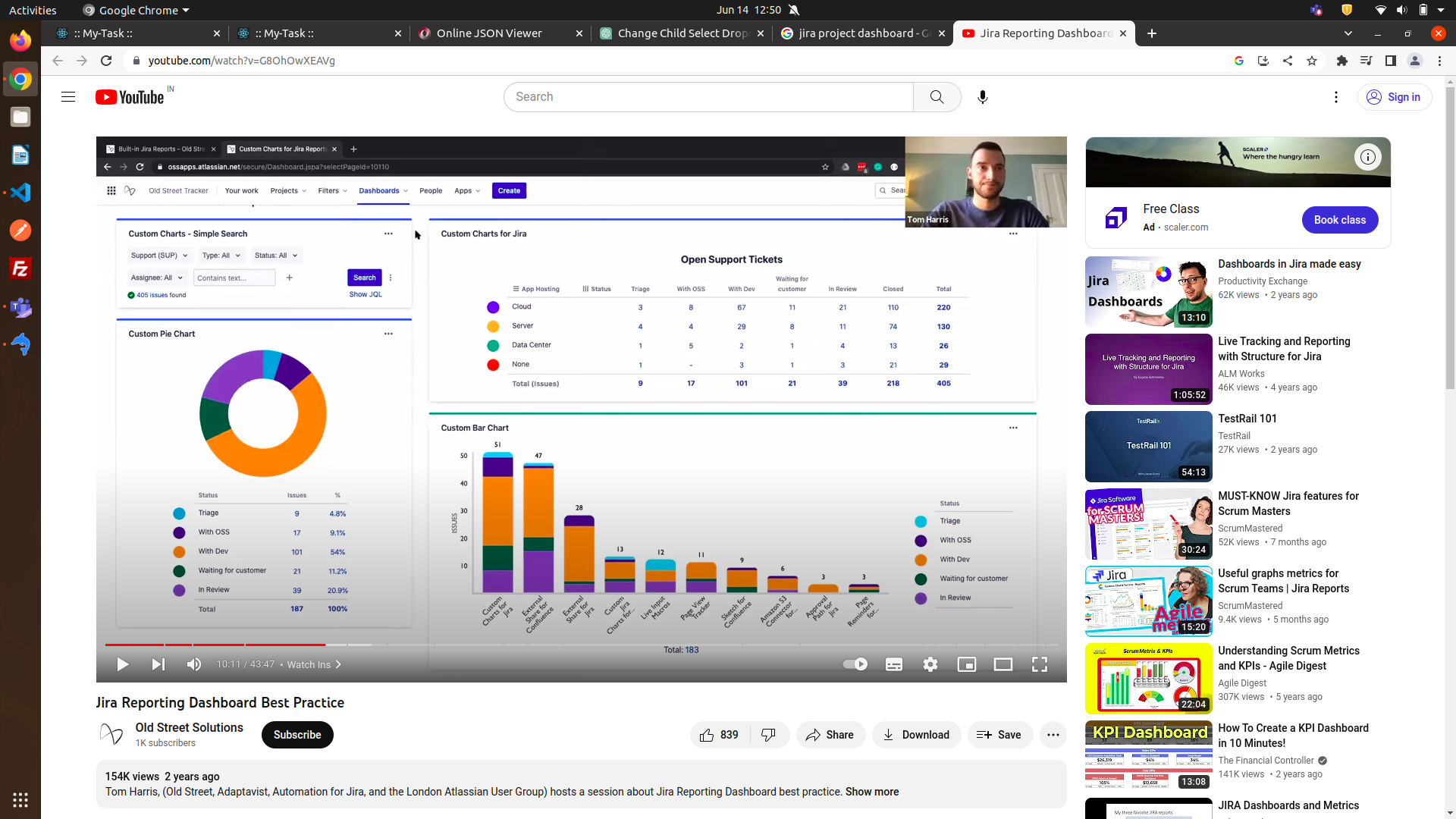
Task: Enable miniplayer mode
Action: (967, 665)
